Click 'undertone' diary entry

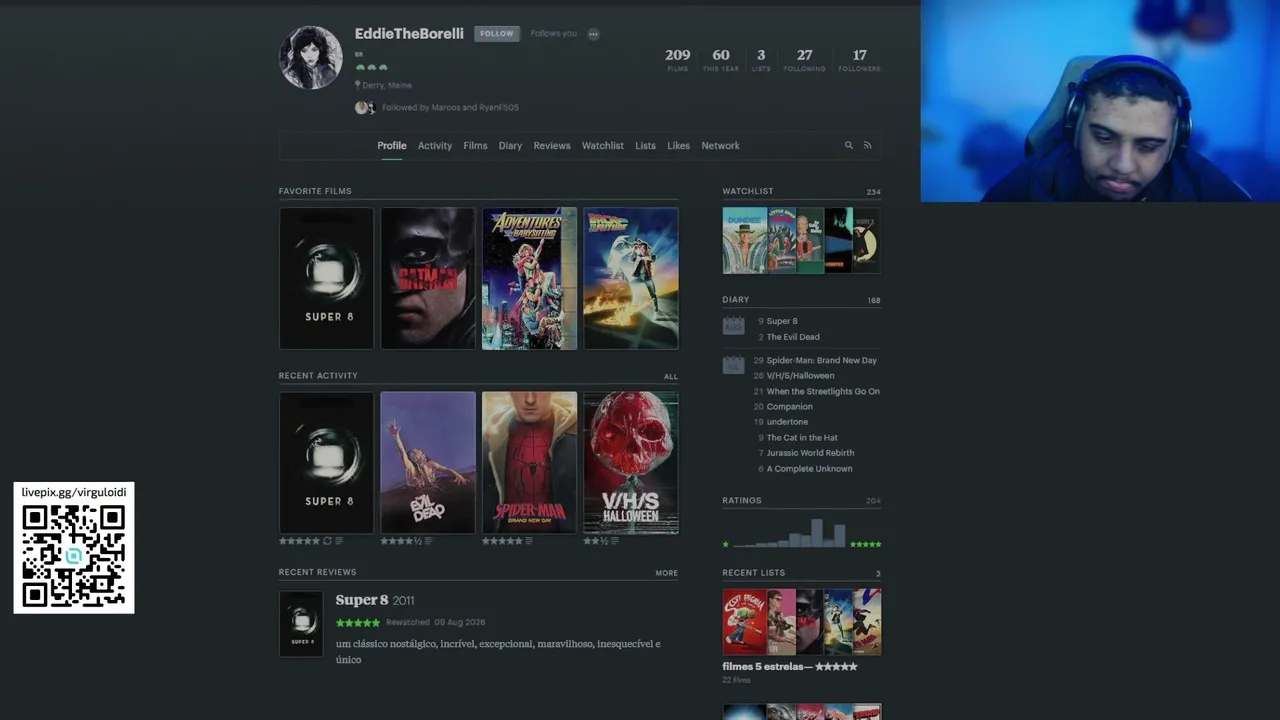click(x=787, y=422)
